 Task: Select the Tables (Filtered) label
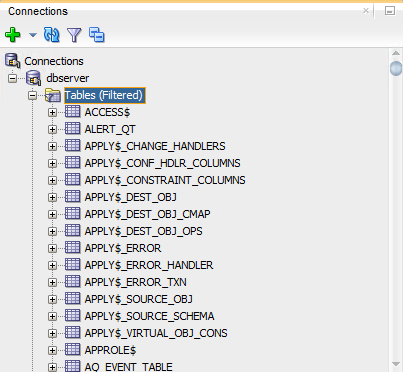tap(105, 95)
